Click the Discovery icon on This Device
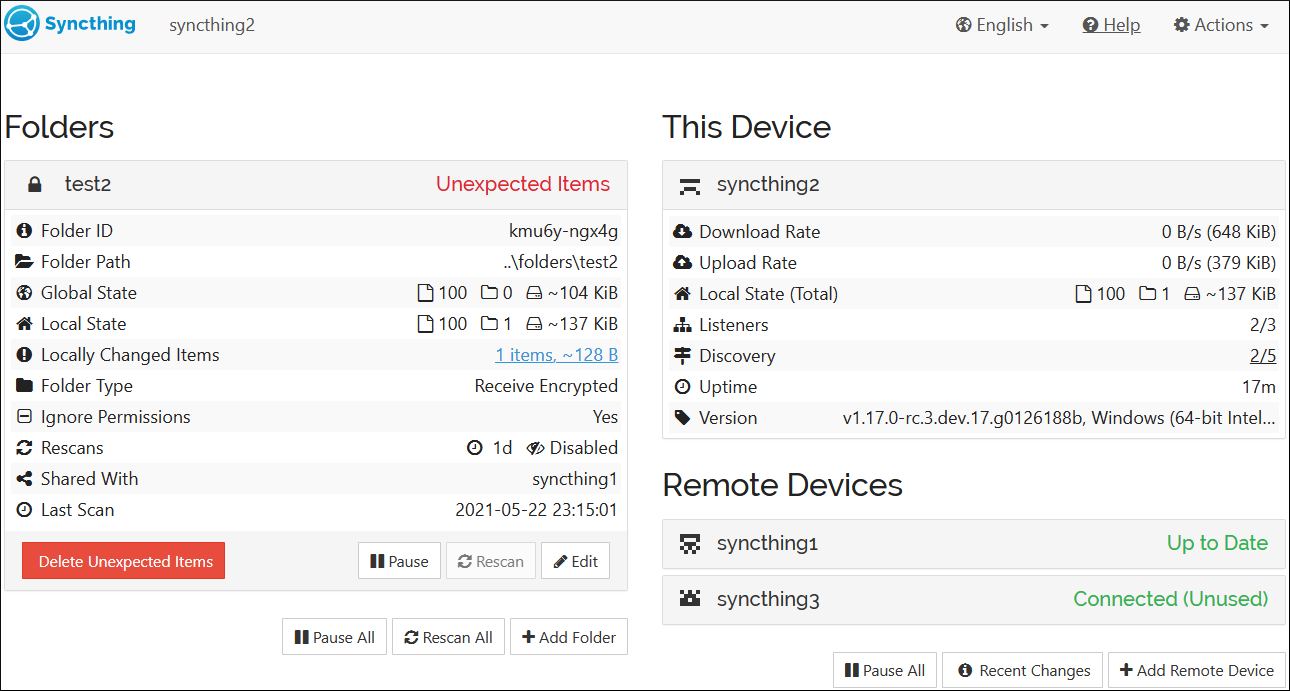 [682, 355]
